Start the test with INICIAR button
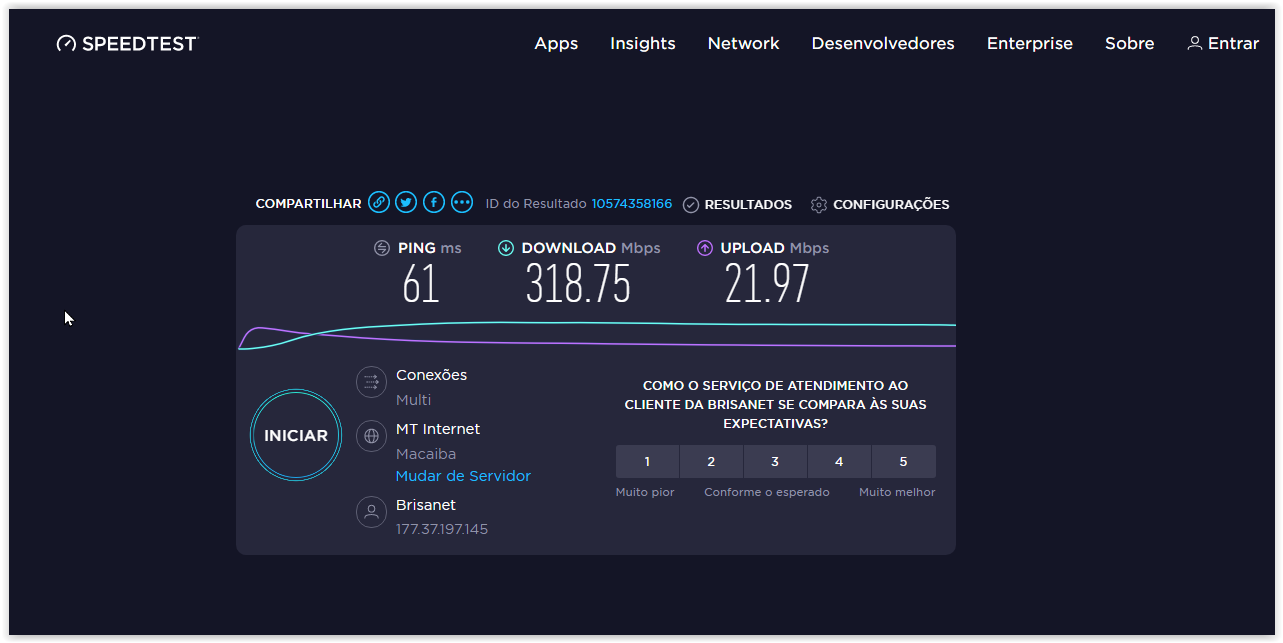1283x643 pixels. coord(296,436)
